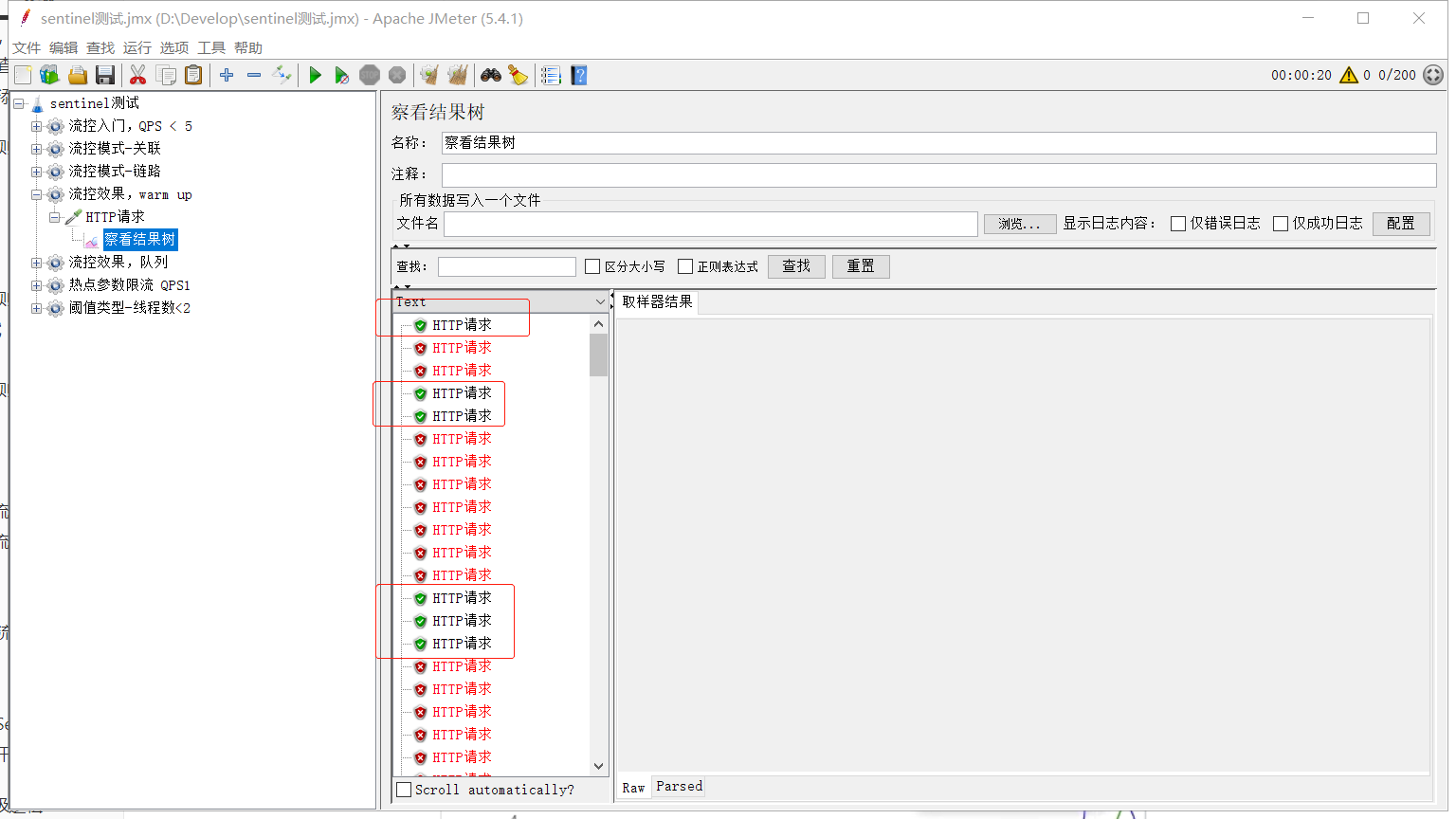This screenshot has width=1456, height=819.
Task: Click the Open file folder icon
Action: click(78, 75)
